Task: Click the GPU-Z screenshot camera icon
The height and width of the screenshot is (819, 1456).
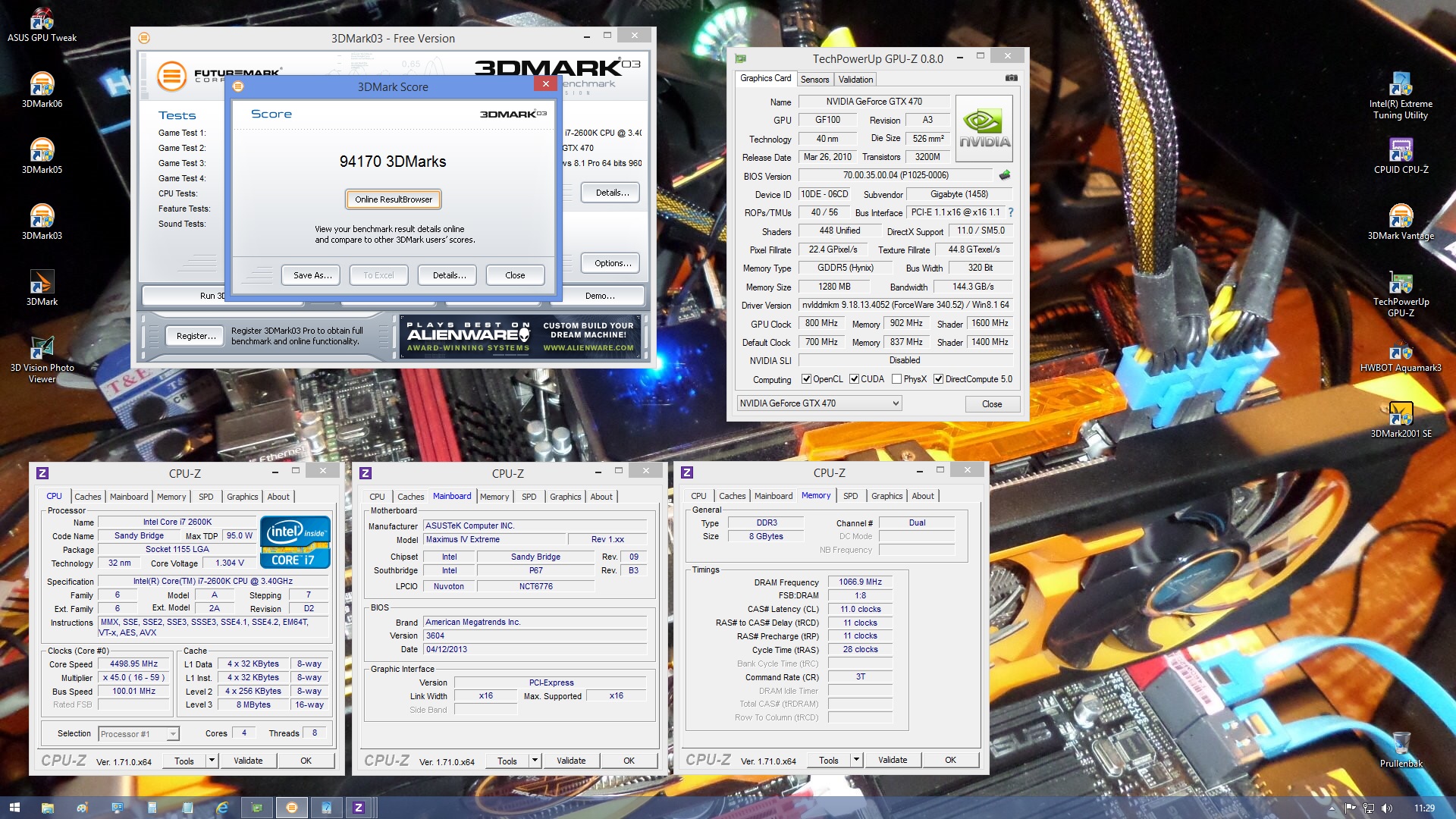Action: pyautogui.click(x=1011, y=78)
